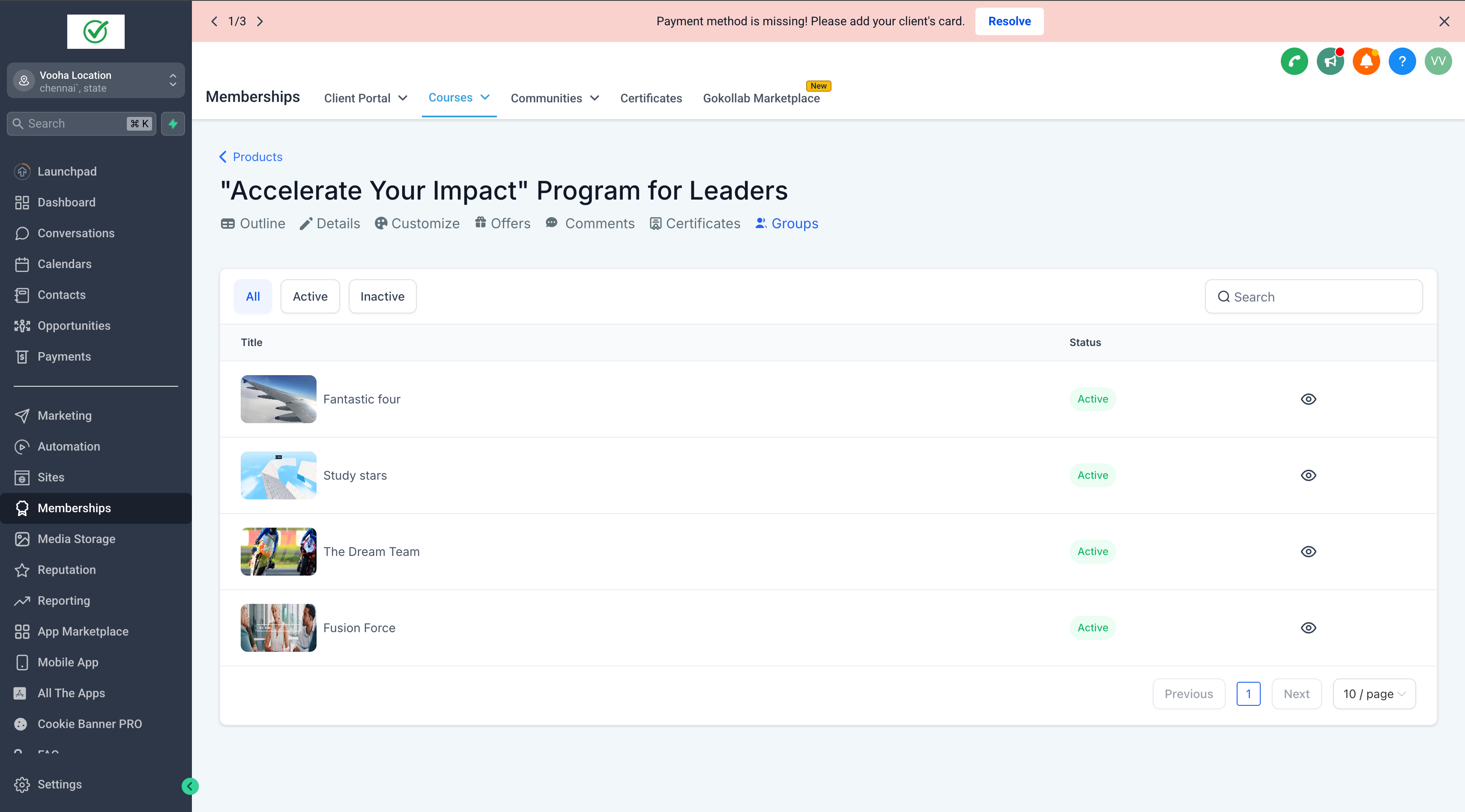Click the Resolve button in banner
This screenshot has height=812, width=1465.
pos(1009,21)
